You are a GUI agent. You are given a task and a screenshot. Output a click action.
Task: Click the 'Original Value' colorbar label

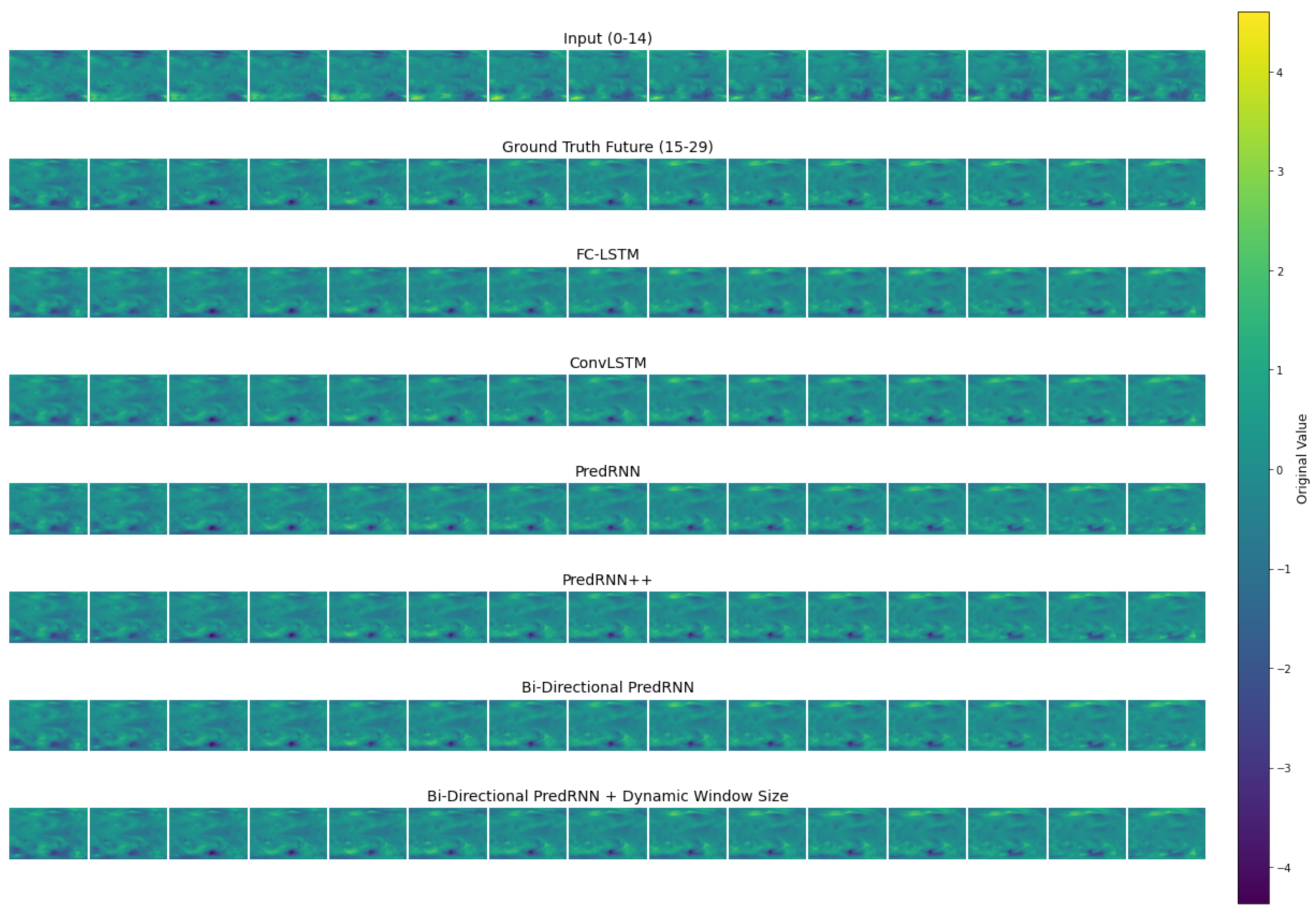click(x=1302, y=459)
